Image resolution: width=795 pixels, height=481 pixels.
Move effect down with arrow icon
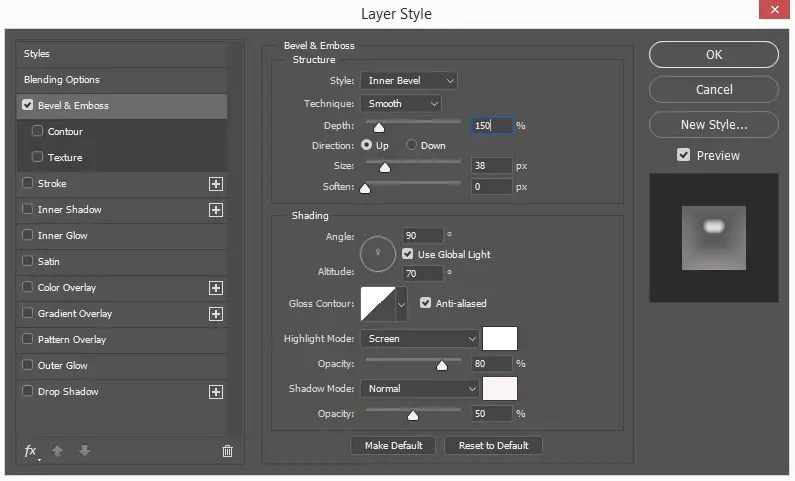pyautogui.click(x=85, y=450)
